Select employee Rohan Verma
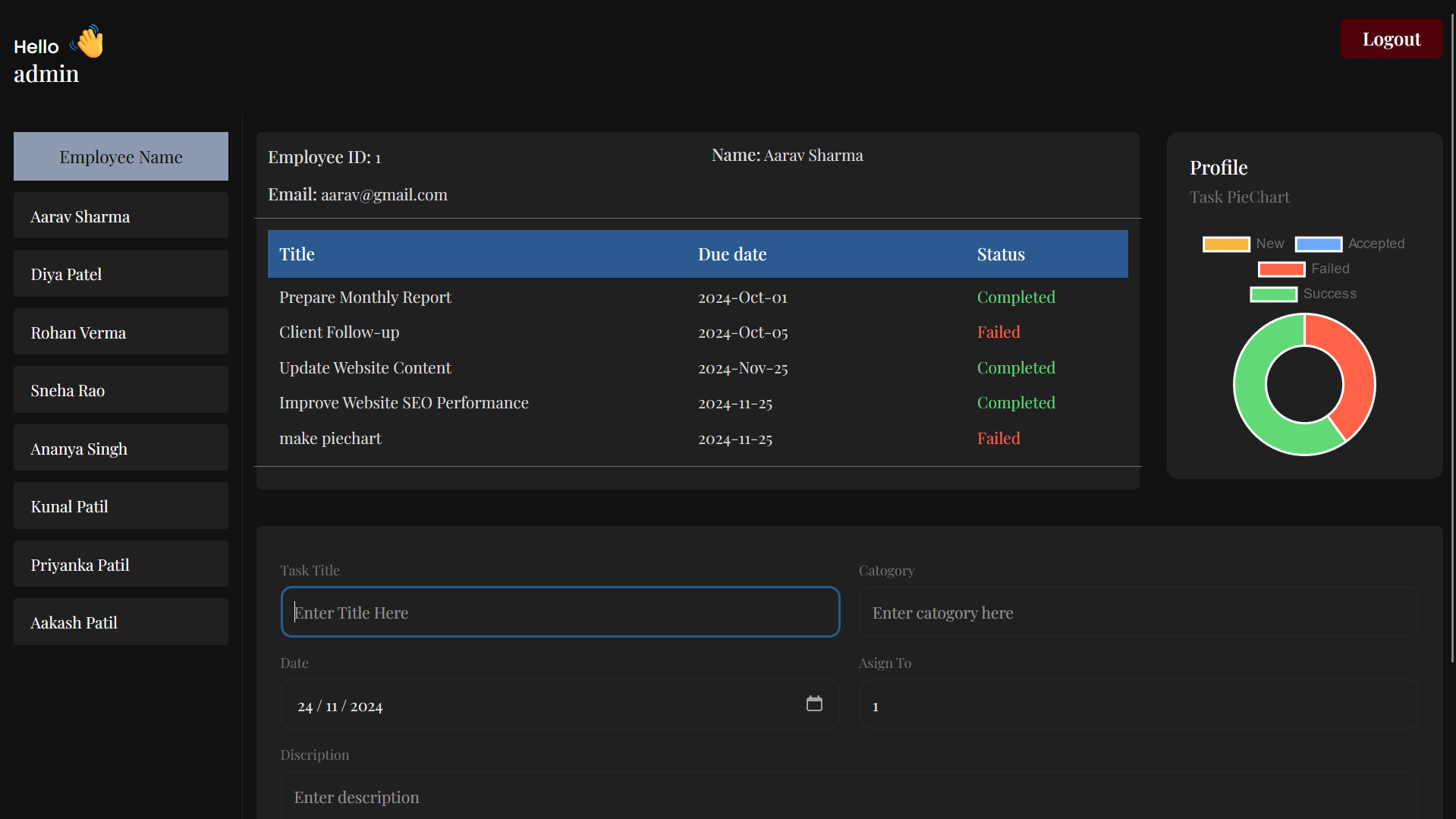This screenshot has width=1456, height=819. [x=121, y=332]
